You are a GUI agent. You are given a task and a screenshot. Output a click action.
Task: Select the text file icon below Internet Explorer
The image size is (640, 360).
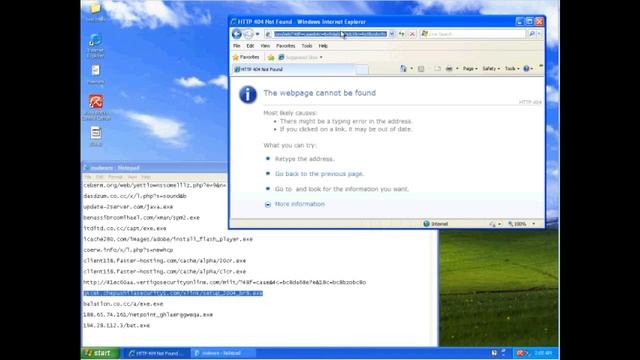[96, 75]
